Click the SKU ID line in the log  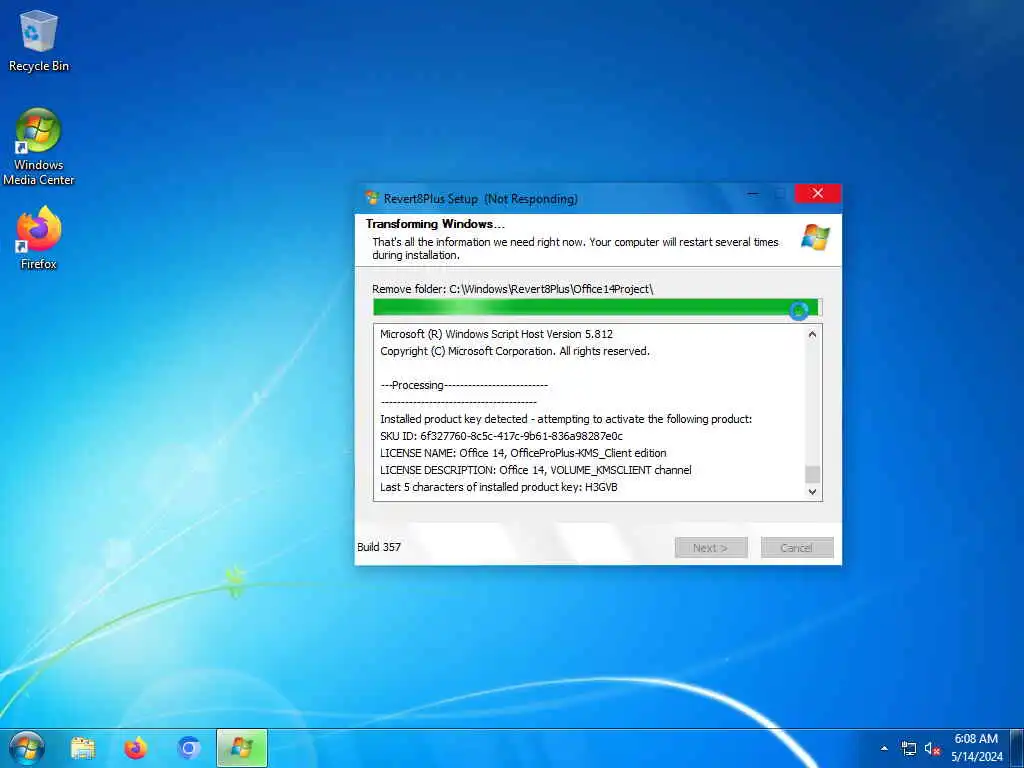tap(501, 436)
